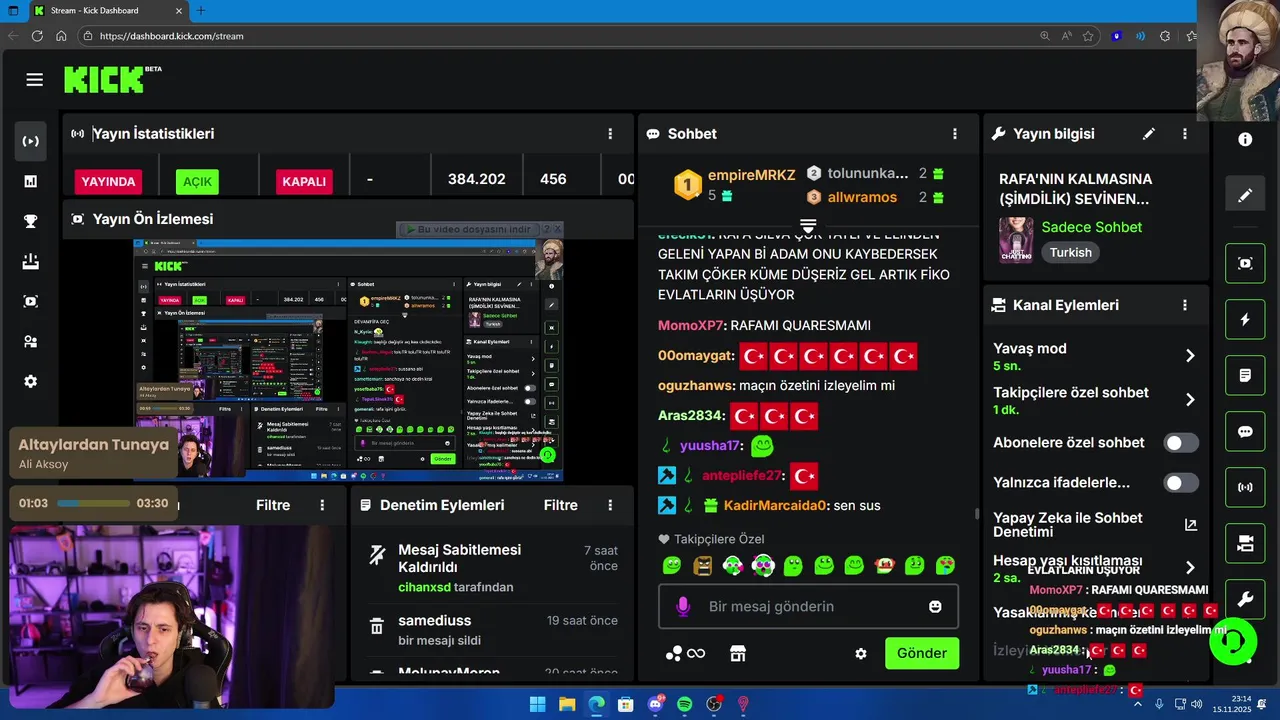Click the Bir mesaj gönderin input field
Screen dimensions: 1280x720
pos(808,606)
